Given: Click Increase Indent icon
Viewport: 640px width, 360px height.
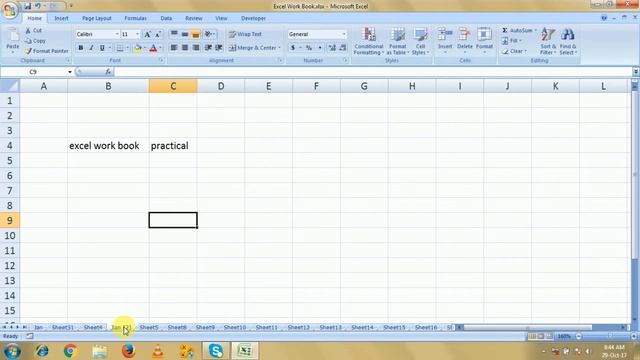Looking at the screenshot, I should point(219,48).
